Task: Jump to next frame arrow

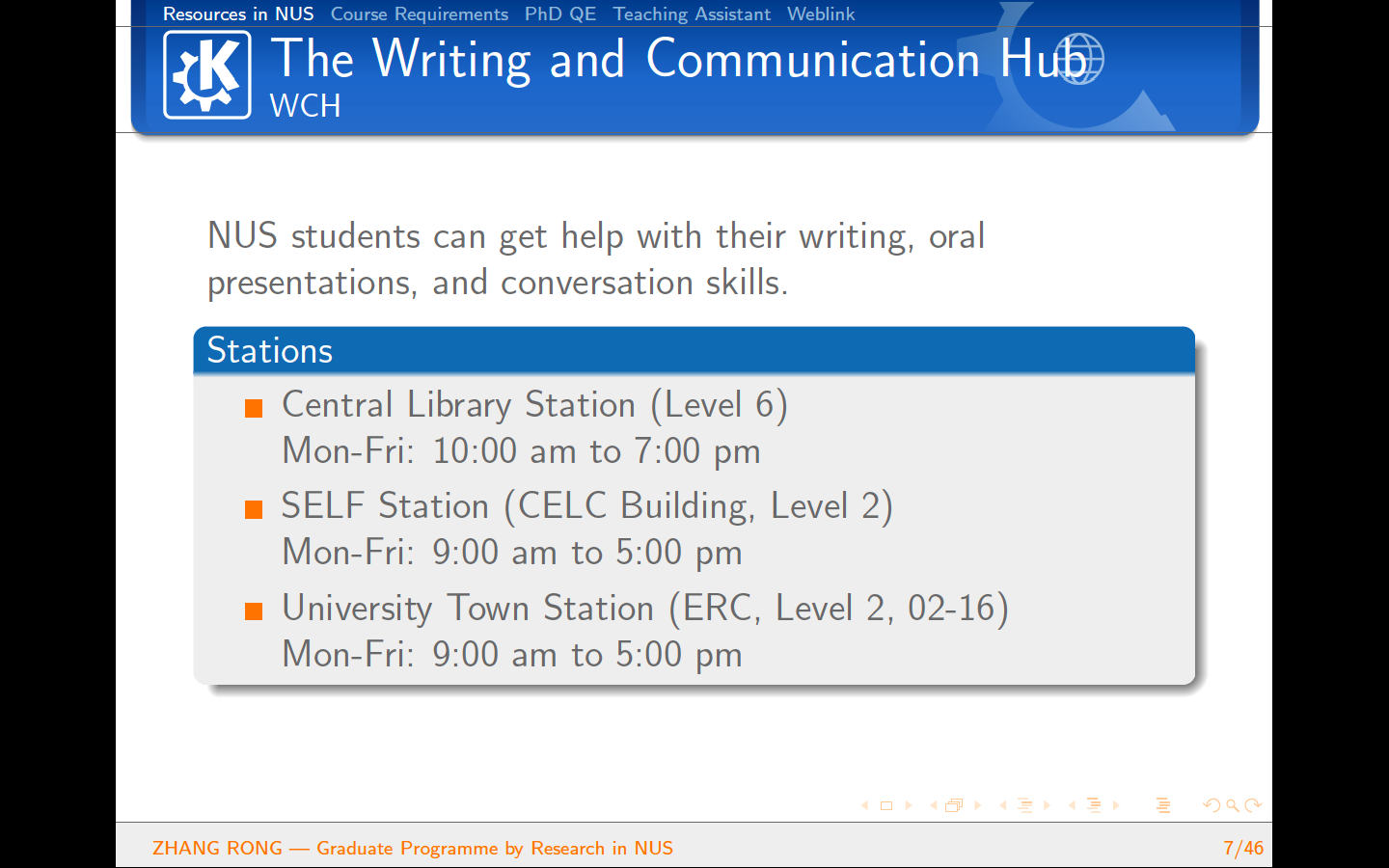Action: tap(977, 805)
